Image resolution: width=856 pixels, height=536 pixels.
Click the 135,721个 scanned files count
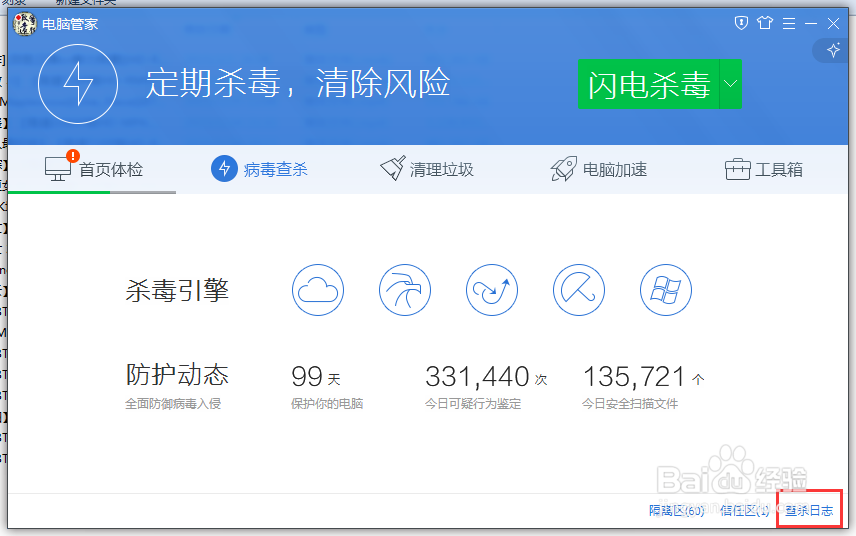pos(644,377)
